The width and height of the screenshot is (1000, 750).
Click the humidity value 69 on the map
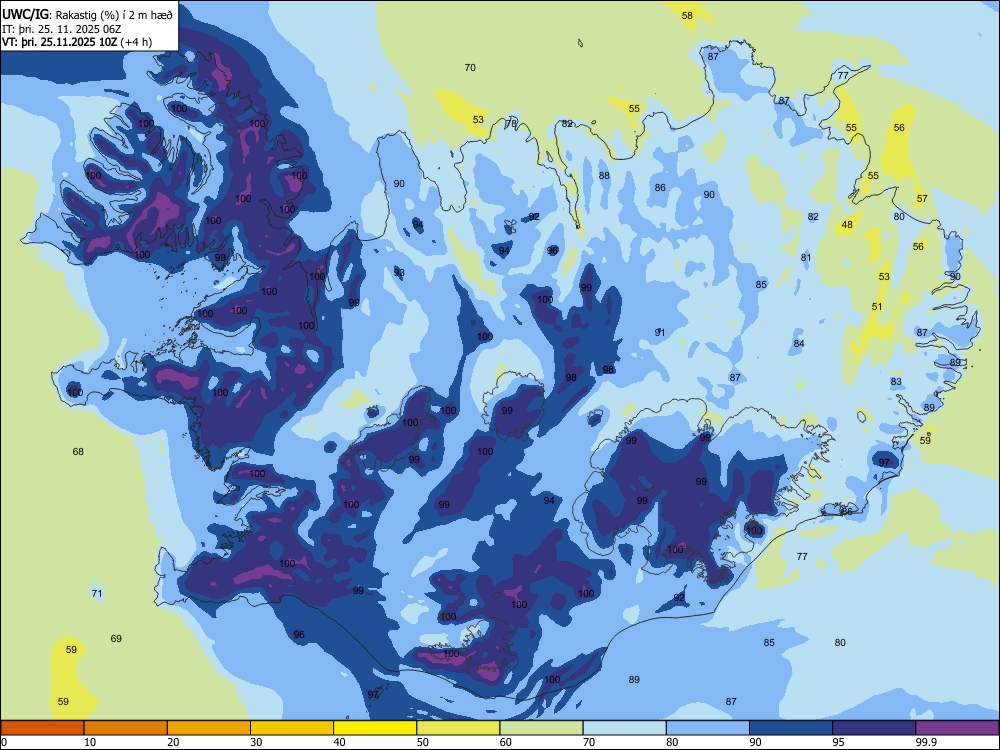(116, 638)
